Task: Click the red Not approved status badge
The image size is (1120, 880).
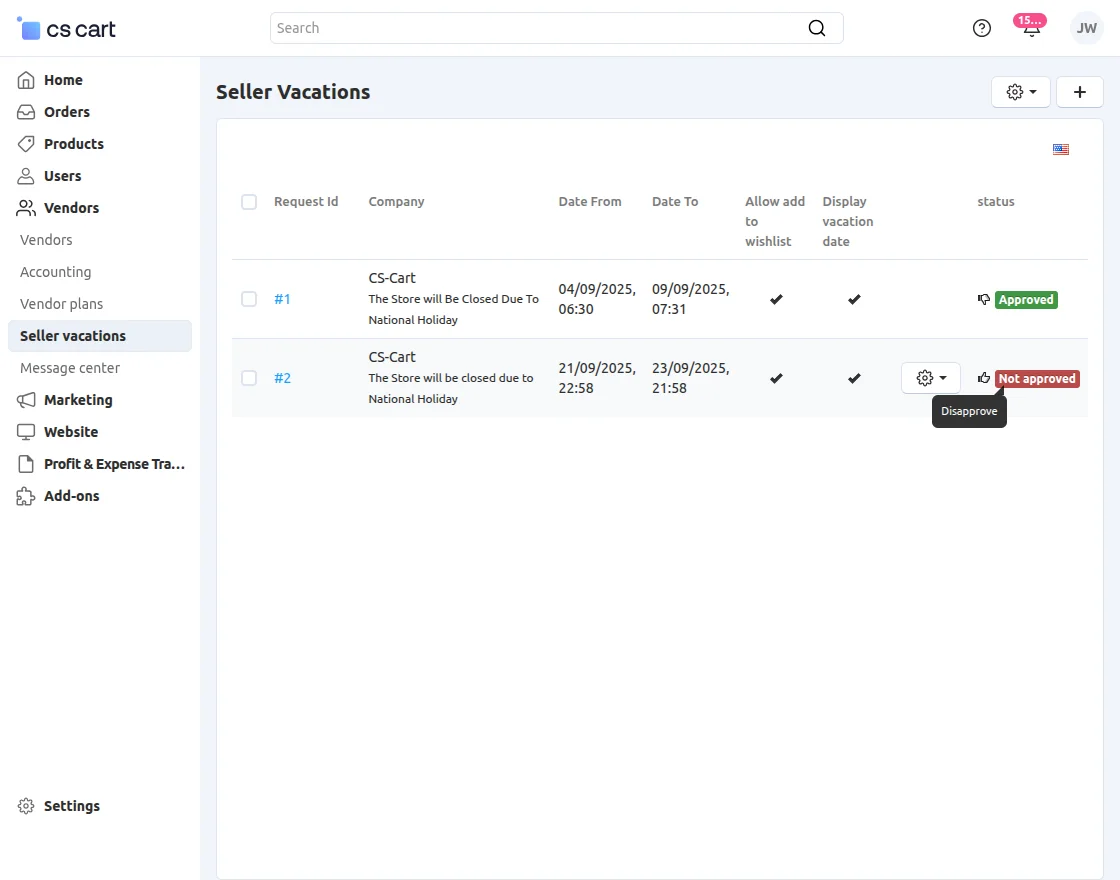Action: (1037, 379)
